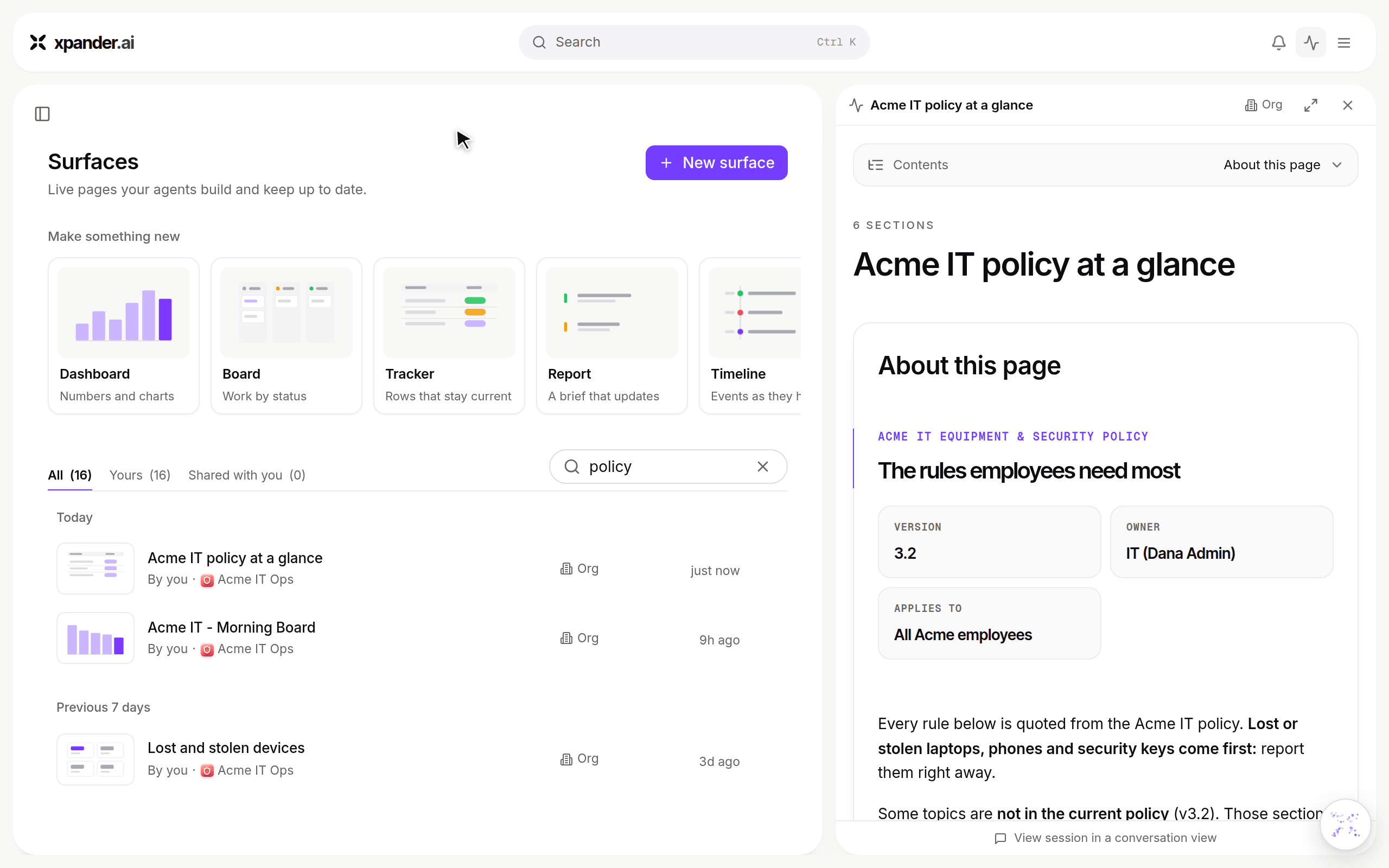Click Acme IT Ops agent icon on Lost devices row

pyautogui.click(x=207, y=771)
